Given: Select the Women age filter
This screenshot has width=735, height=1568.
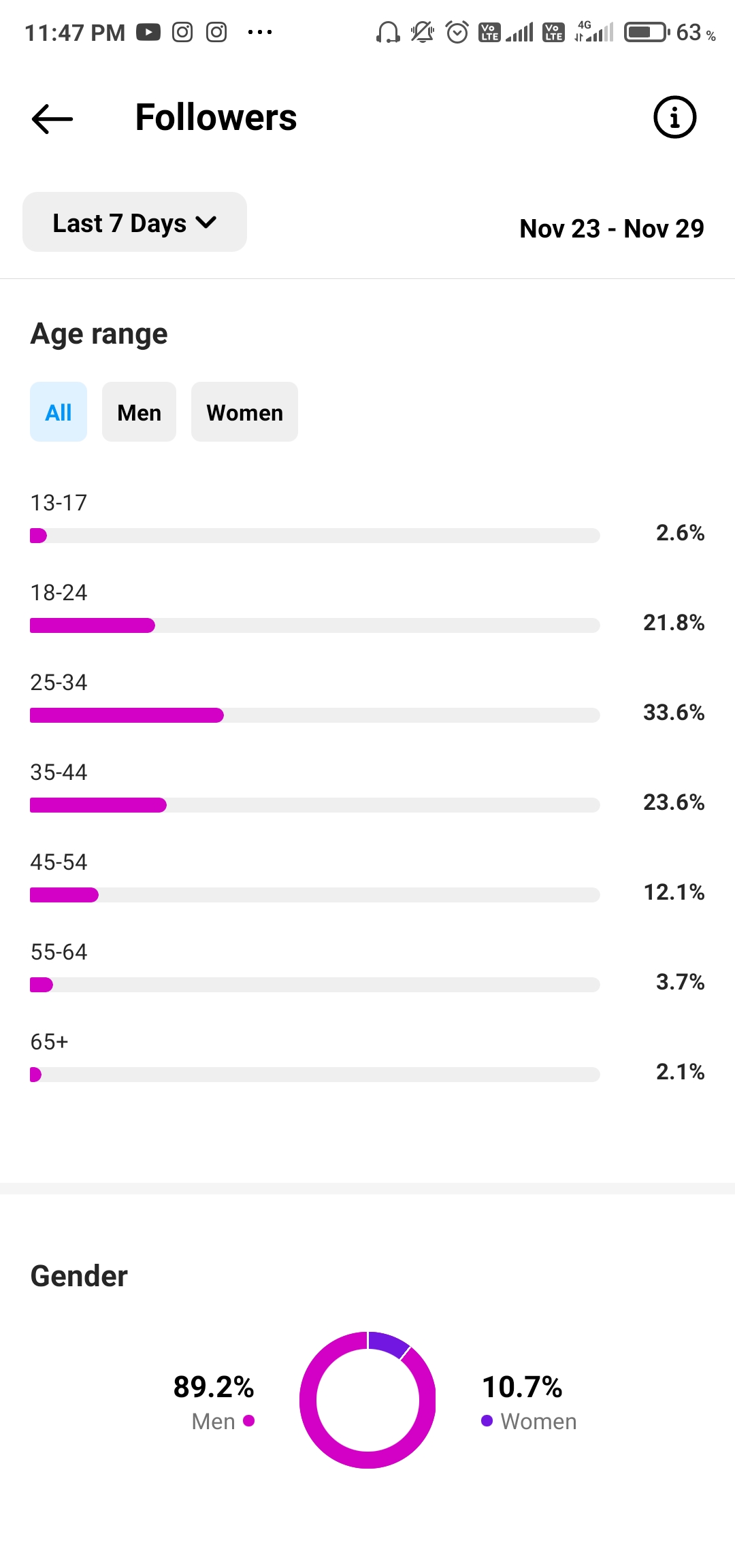Looking at the screenshot, I should 244,412.
